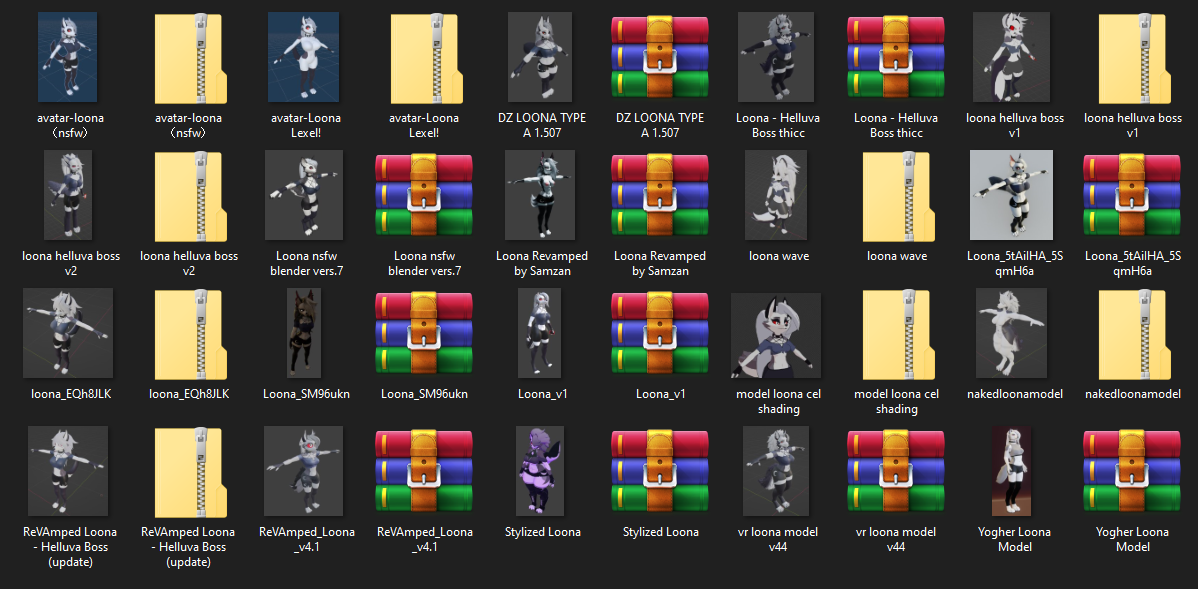
Task: Click the Yogher Loona Model WinRAR archive icon
Action: pyautogui.click(x=1132, y=471)
